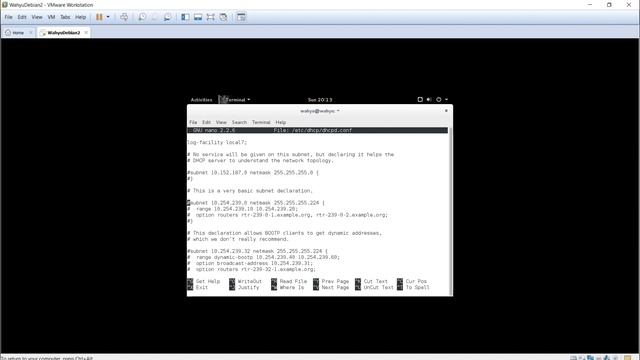Toggle the thumbnail bar view icon
The image size is (640, 360).
[198, 17]
